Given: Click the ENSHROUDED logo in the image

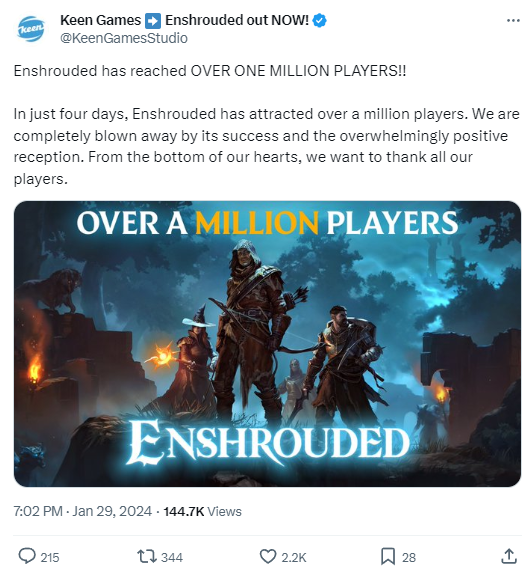Looking at the screenshot, I should [x=267, y=443].
